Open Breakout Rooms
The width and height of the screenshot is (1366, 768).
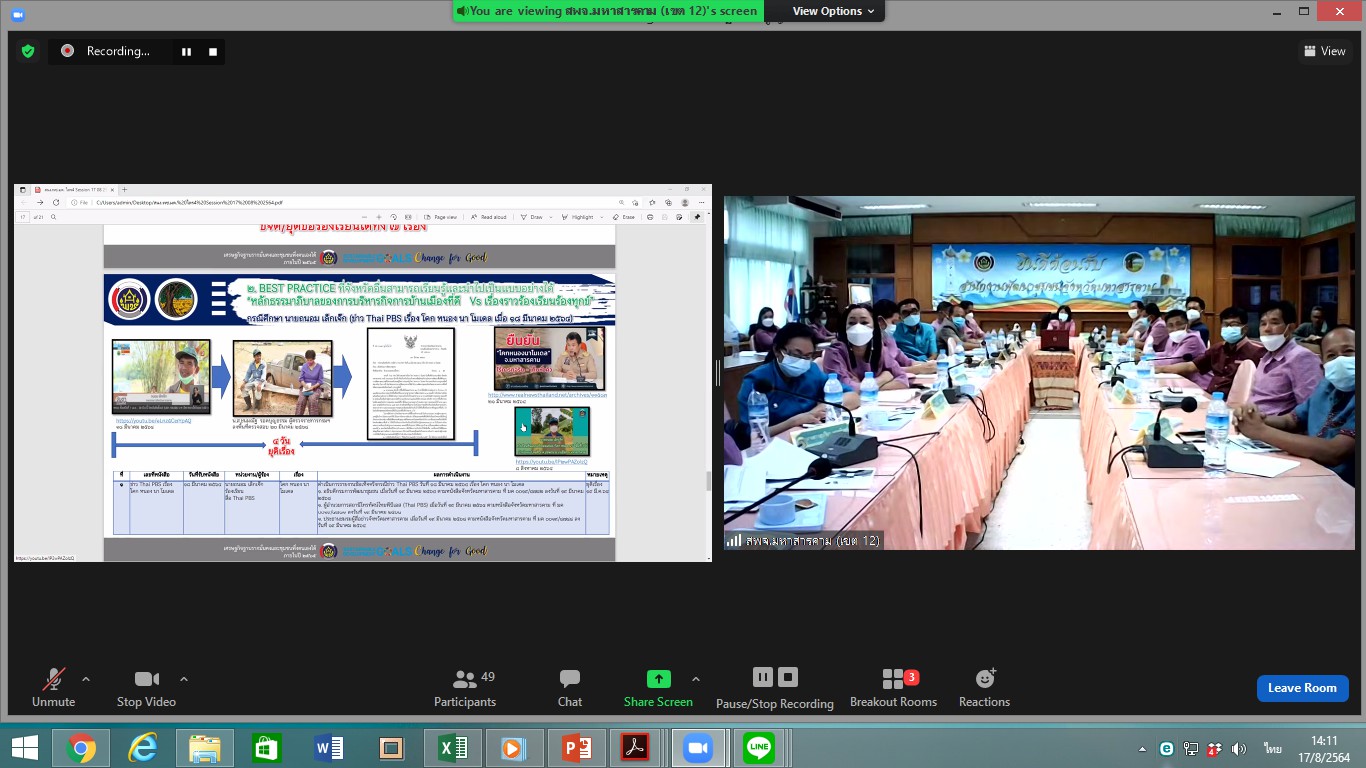tap(893, 688)
